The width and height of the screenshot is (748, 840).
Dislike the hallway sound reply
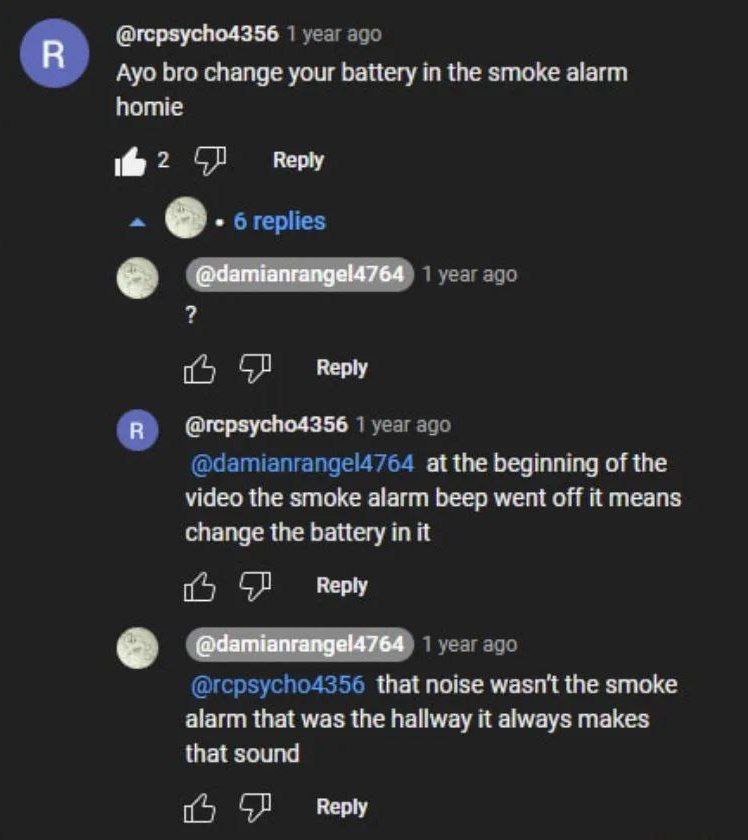(255, 807)
